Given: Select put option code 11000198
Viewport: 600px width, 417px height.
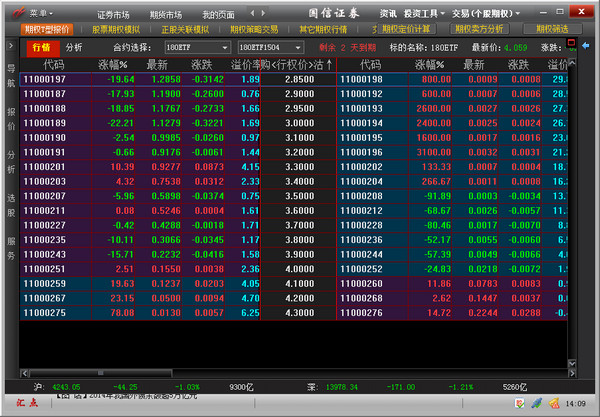Looking at the screenshot, I should pos(361,80).
